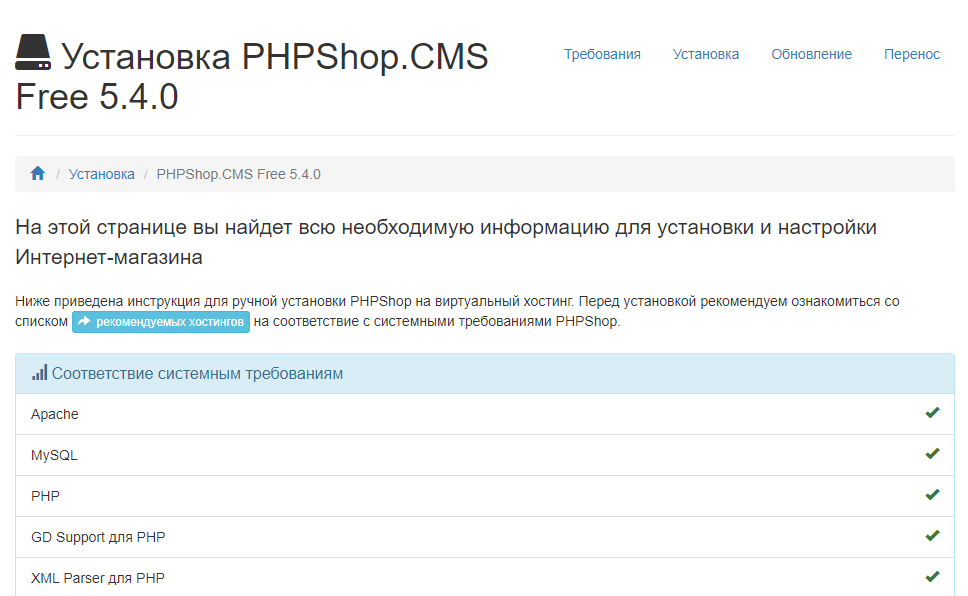Click the checkmark for GD Support для PHP

(x=932, y=535)
